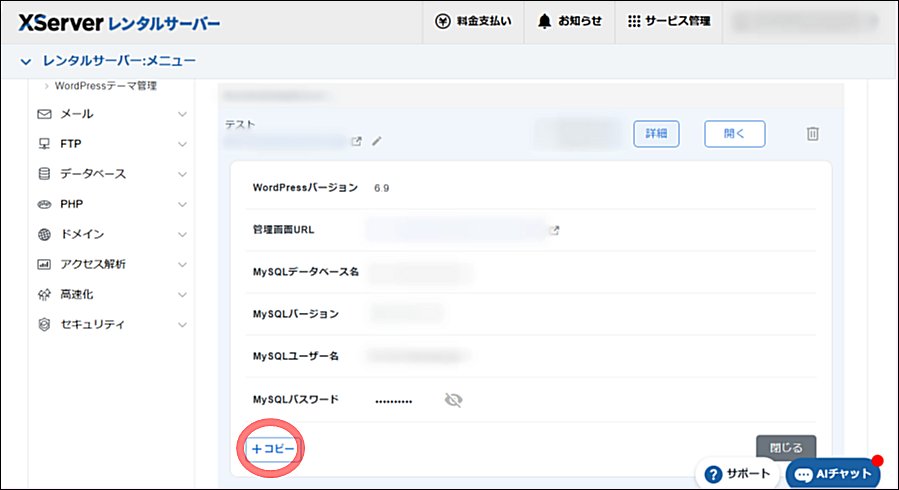Click the 高速化 speed icon
Viewport: 899px width, 490px height.
click(44, 295)
